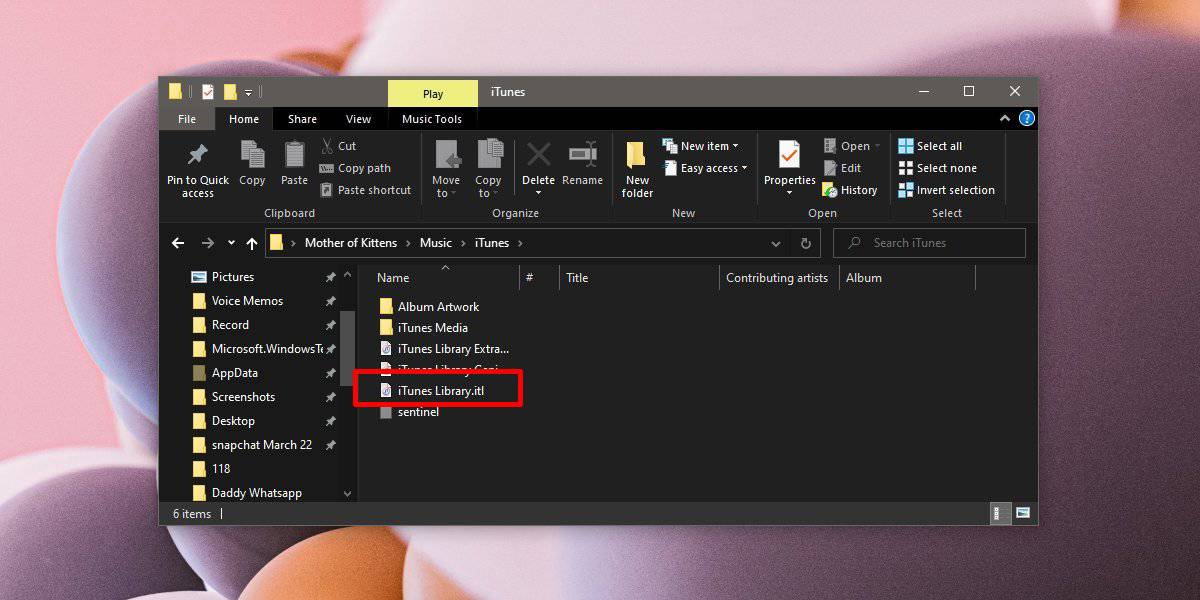Open the New item dropdown
1200x600 pixels.
pos(700,146)
